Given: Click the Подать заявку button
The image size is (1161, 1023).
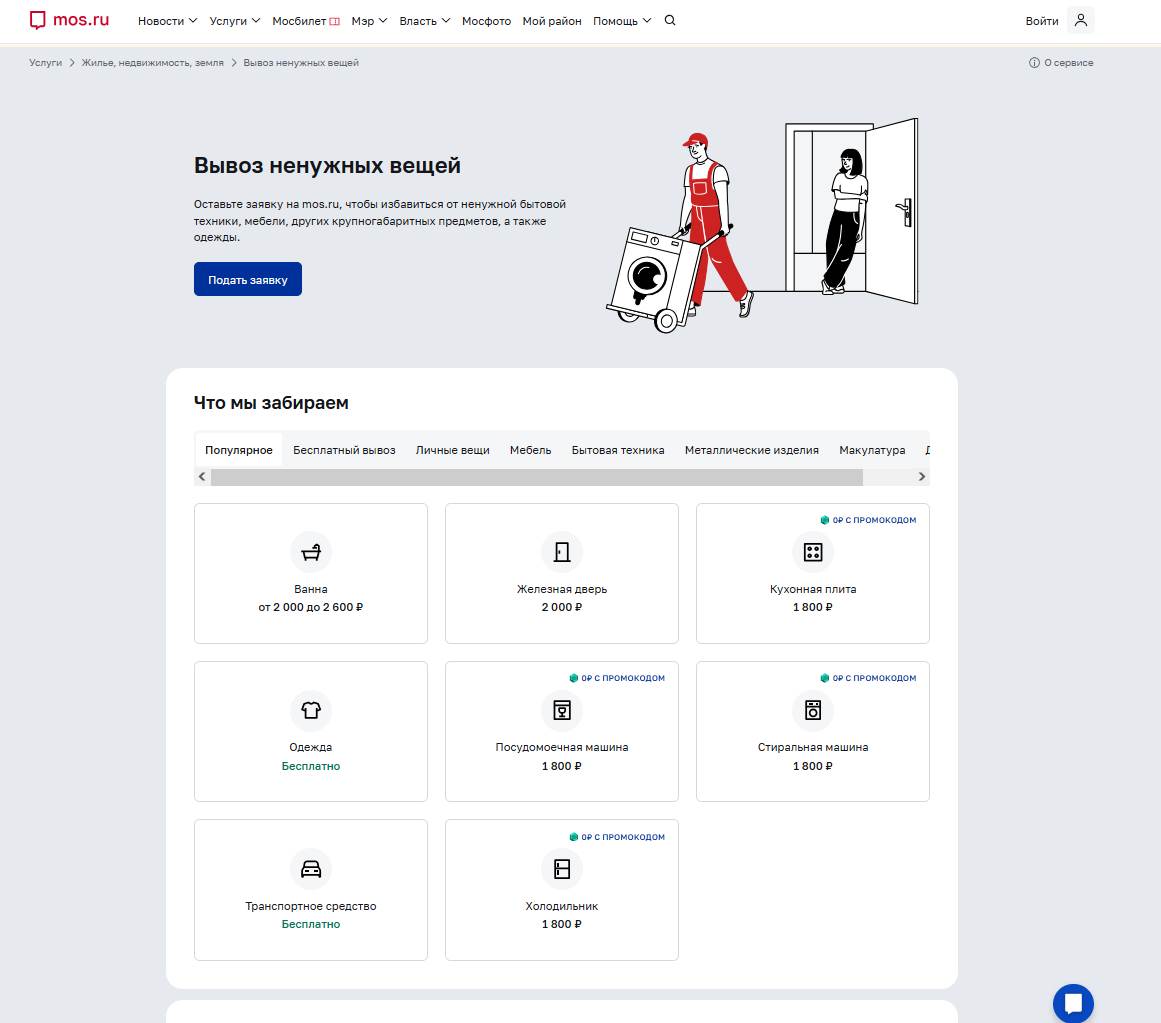Looking at the screenshot, I should coord(248,279).
